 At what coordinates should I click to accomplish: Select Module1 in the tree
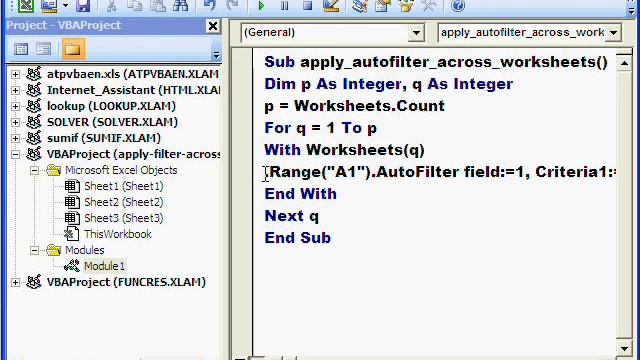coord(104,266)
